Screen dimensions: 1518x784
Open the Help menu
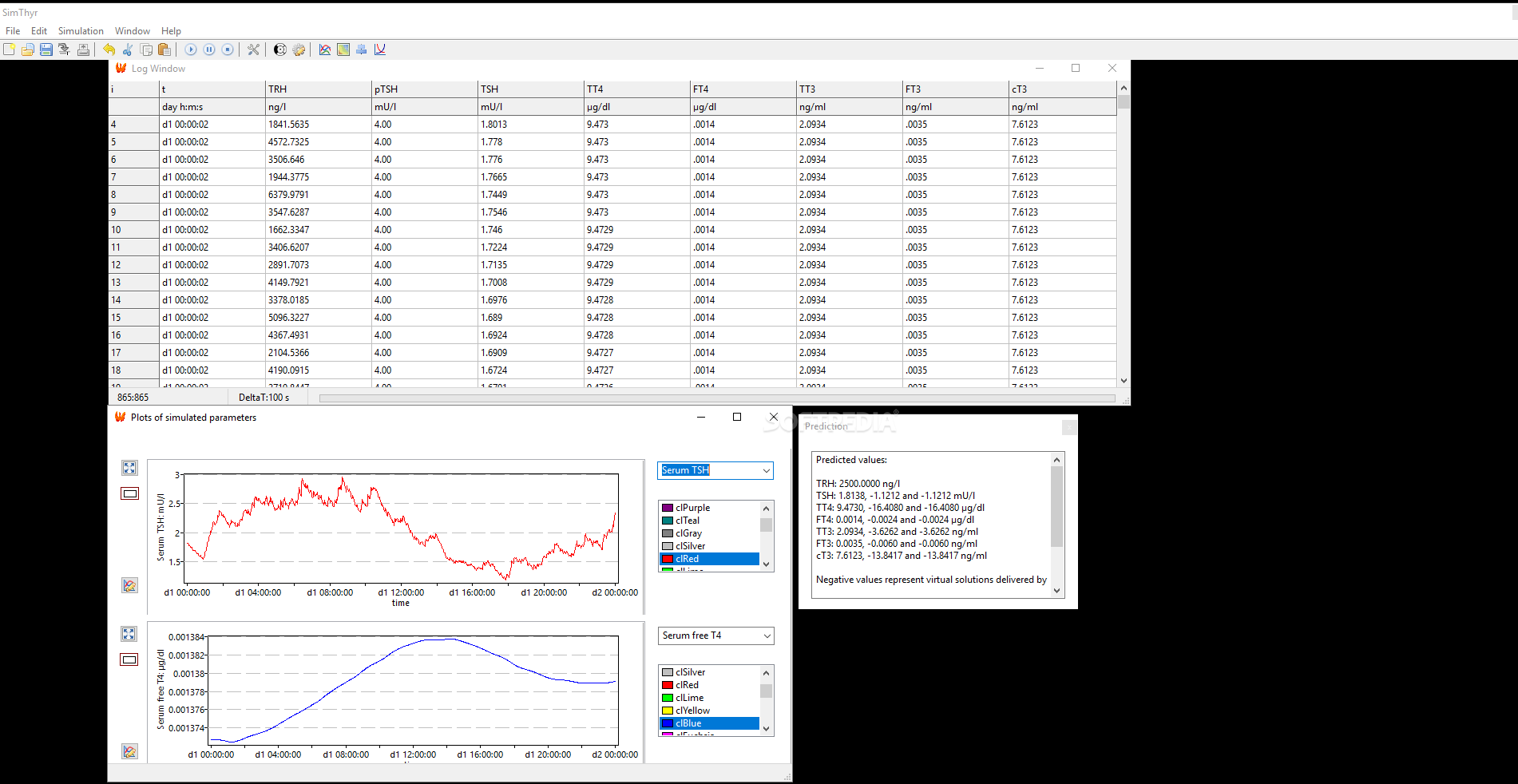[x=171, y=31]
